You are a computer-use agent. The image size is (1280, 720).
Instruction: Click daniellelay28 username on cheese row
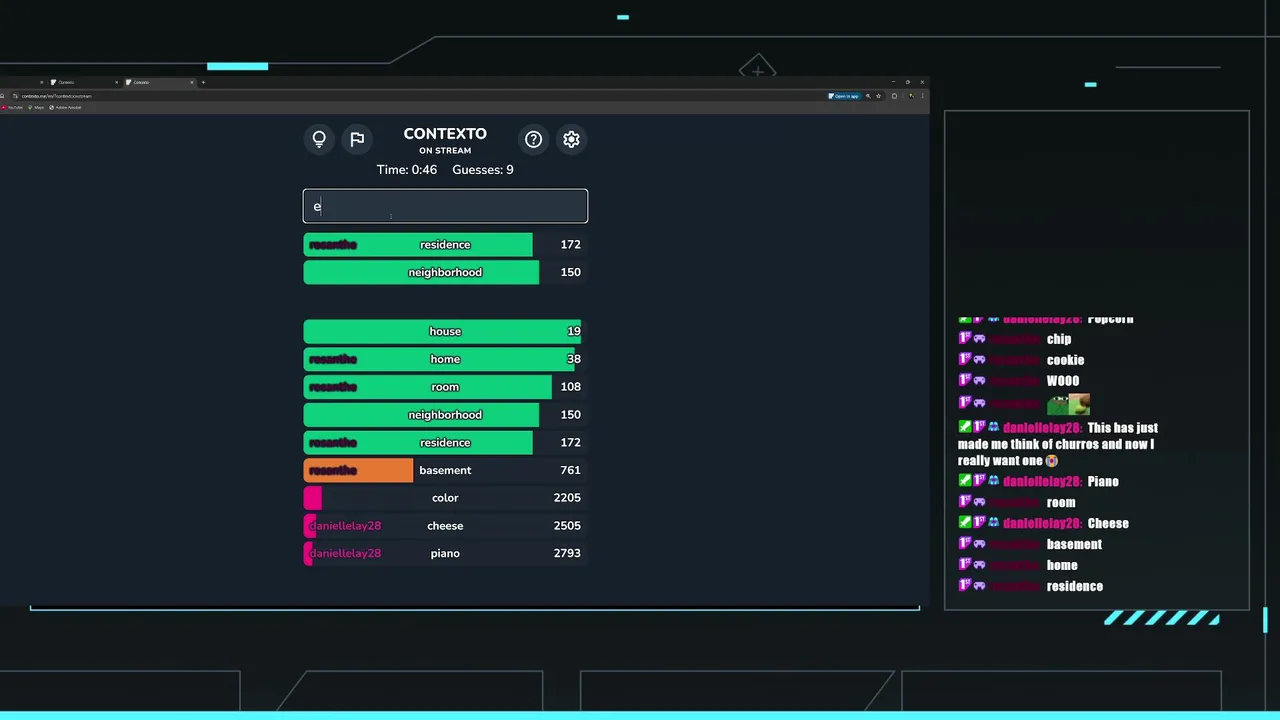click(x=345, y=525)
